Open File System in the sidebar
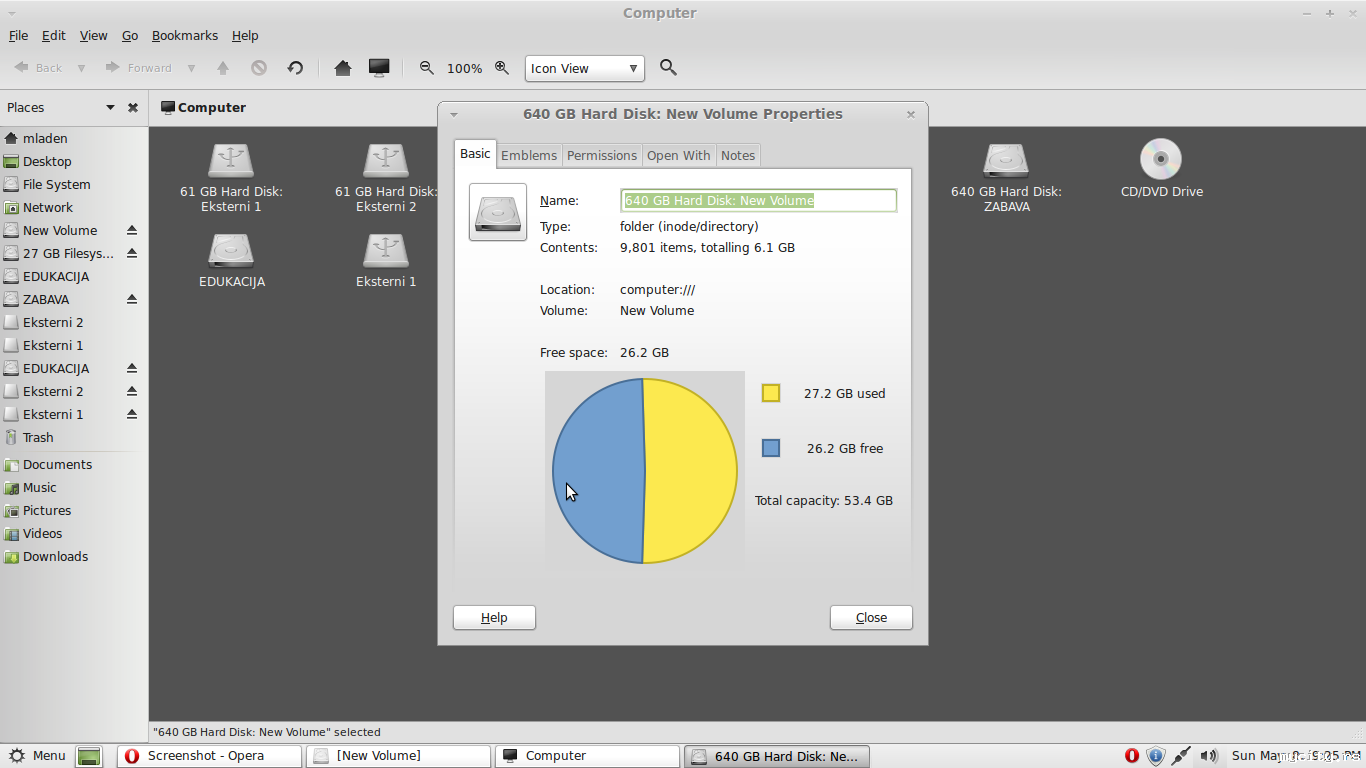 (56, 185)
